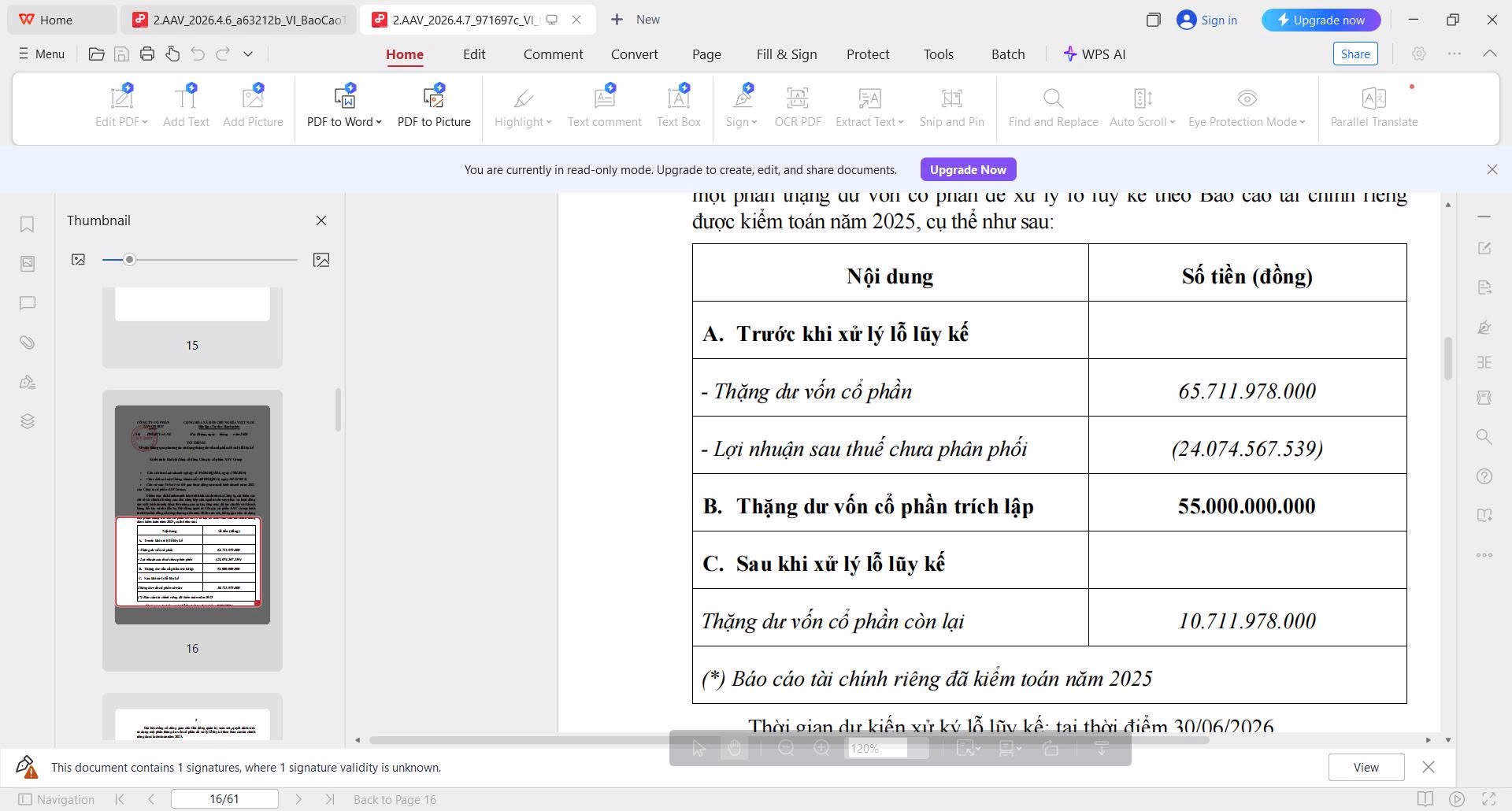Toggle the Navigation pane in status bar
1512x811 pixels.
pos(56,799)
